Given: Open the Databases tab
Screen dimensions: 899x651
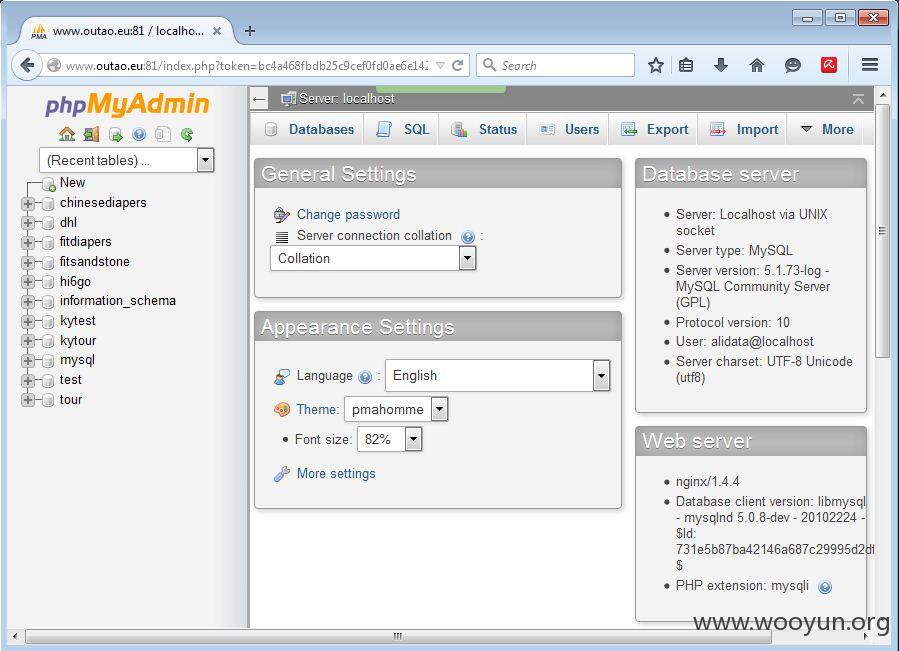Looking at the screenshot, I should click(x=308, y=130).
